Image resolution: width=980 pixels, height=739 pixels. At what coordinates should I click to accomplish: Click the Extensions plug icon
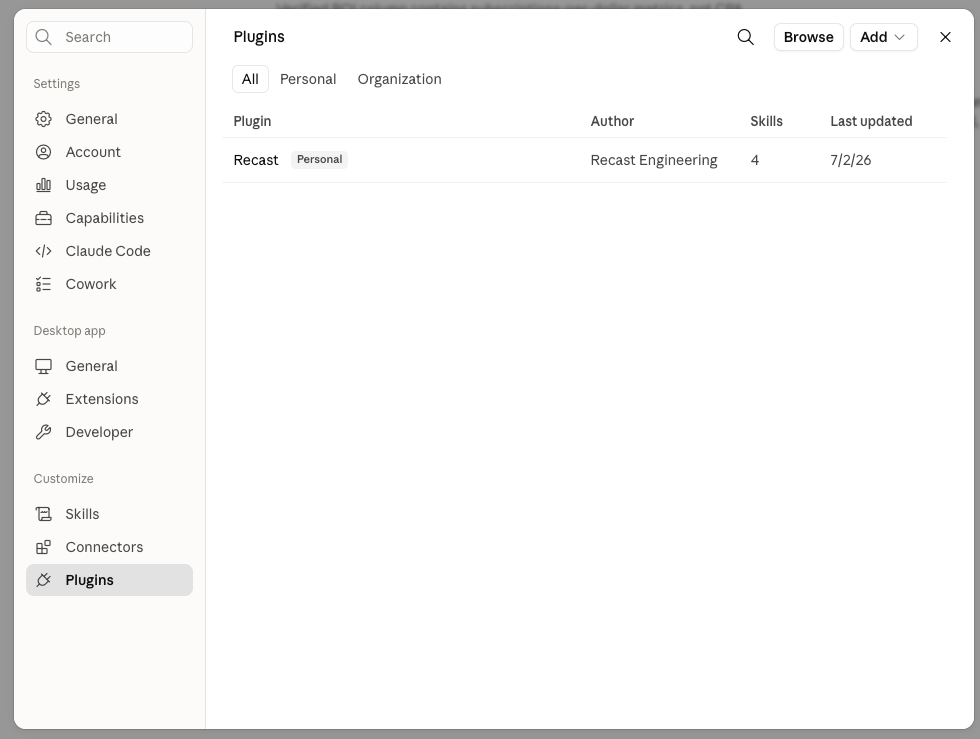pos(43,399)
